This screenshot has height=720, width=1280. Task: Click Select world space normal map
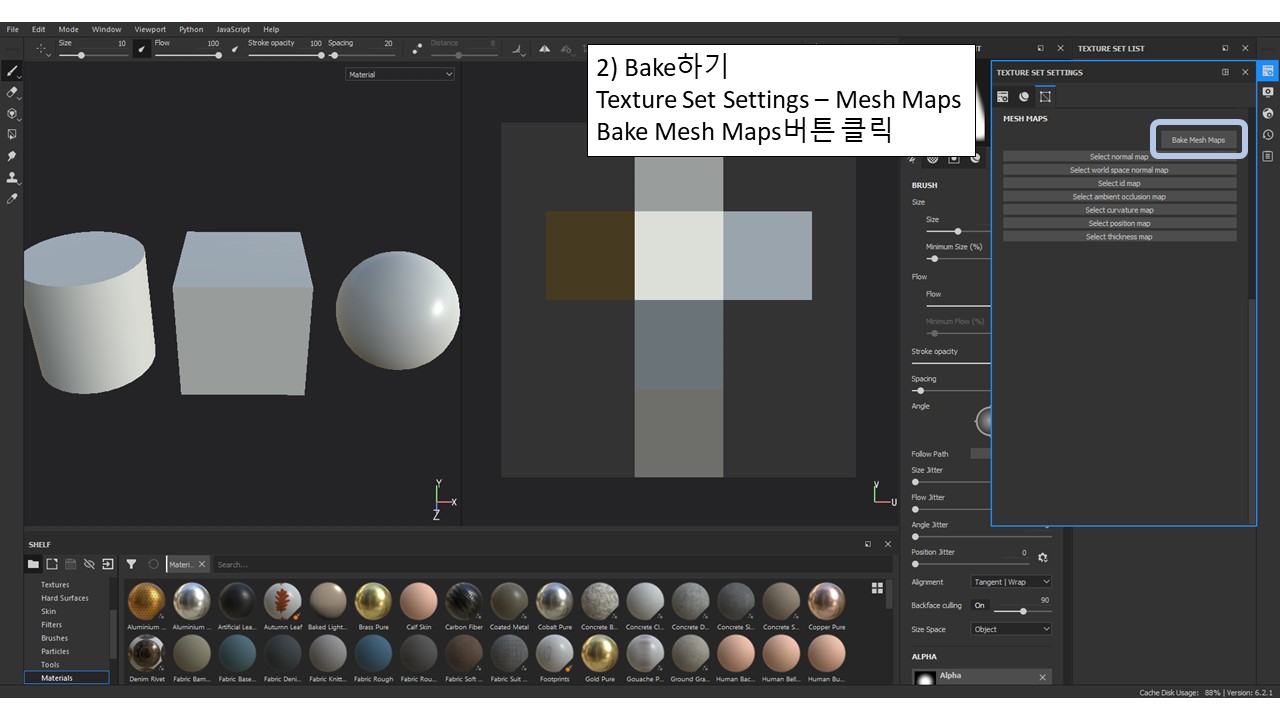click(1119, 170)
